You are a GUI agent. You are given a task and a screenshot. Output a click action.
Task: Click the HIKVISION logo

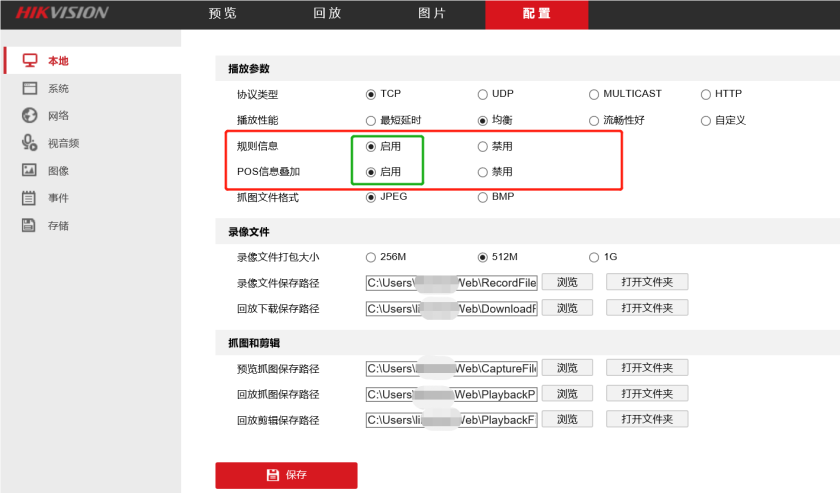[x=62, y=14]
